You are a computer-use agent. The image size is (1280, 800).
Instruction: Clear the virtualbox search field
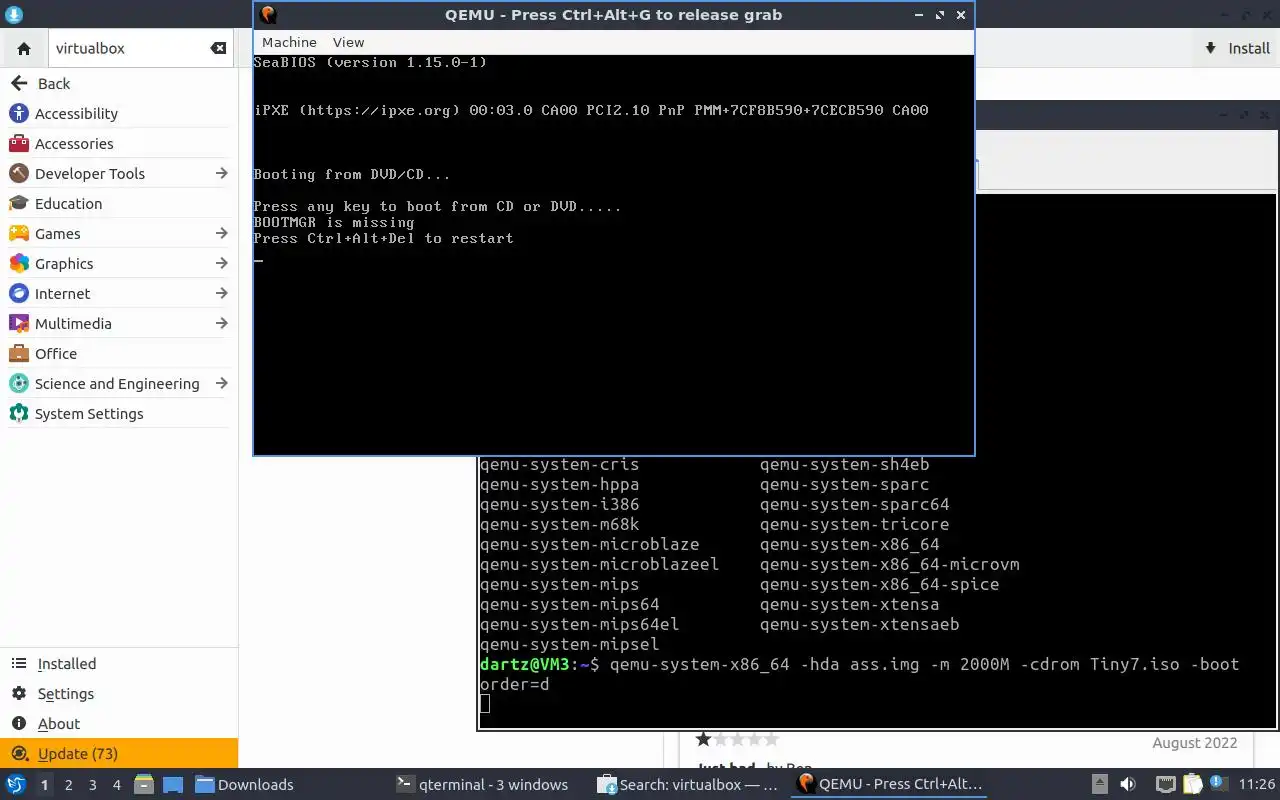pos(218,48)
